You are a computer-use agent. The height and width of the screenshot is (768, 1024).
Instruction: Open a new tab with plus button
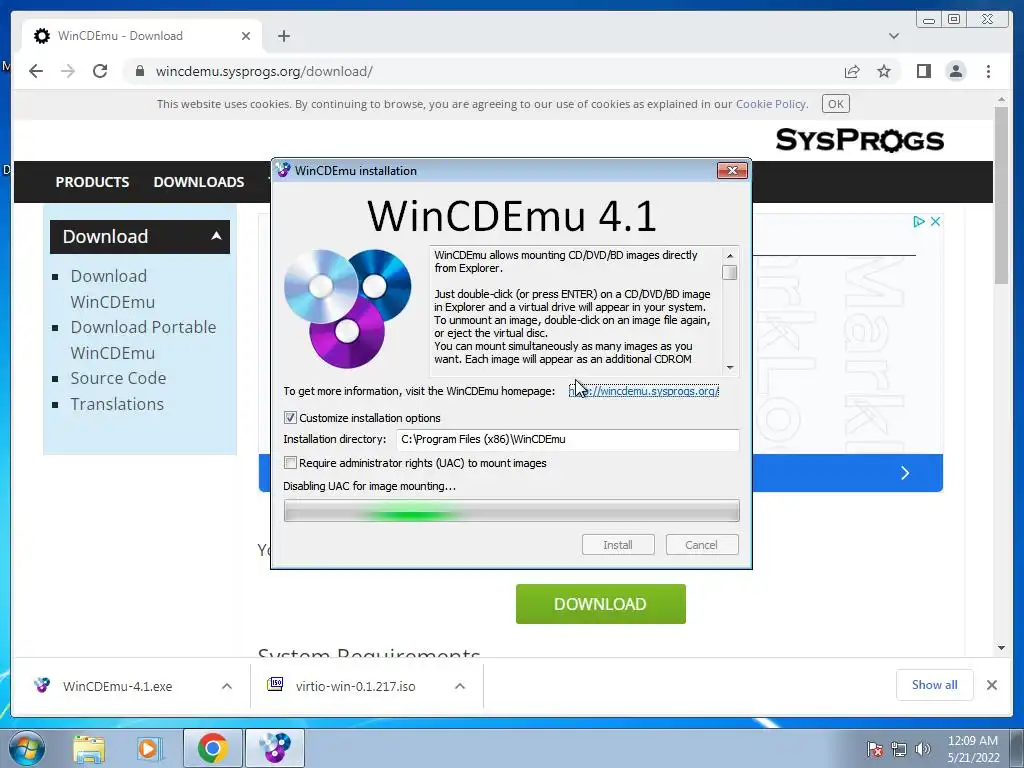283,36
